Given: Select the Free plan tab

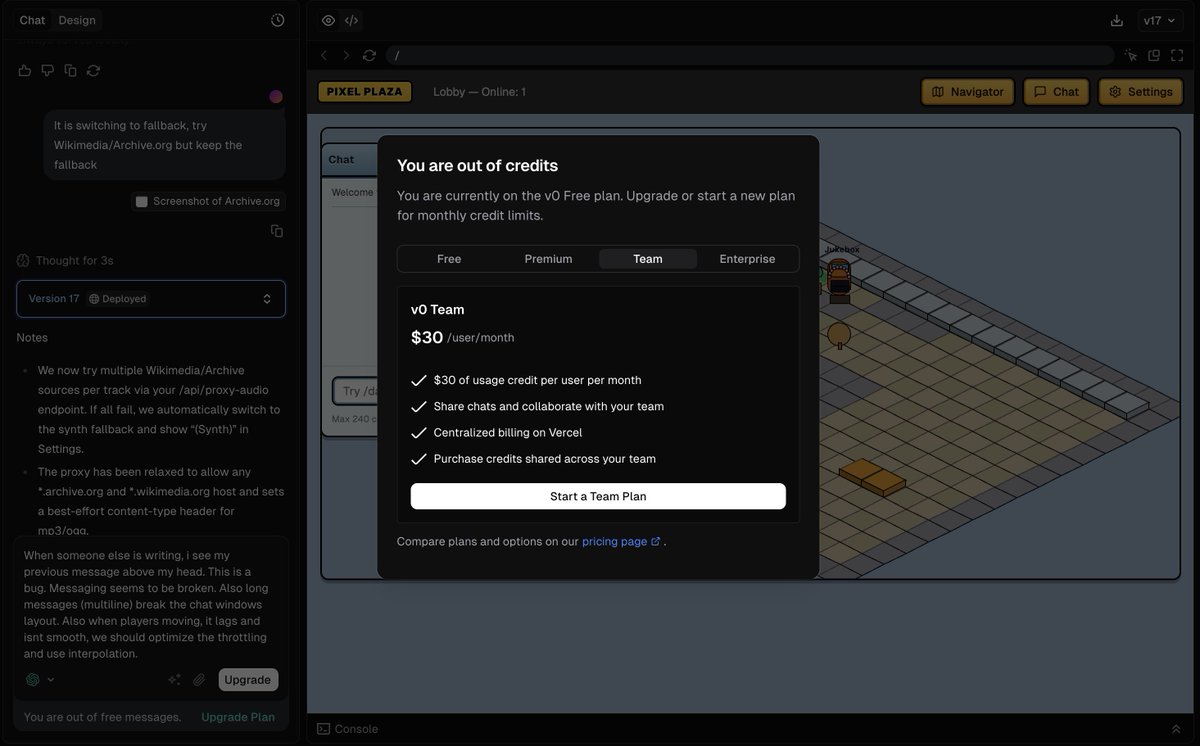Looking at the screenshot, I should pos(449,259).
